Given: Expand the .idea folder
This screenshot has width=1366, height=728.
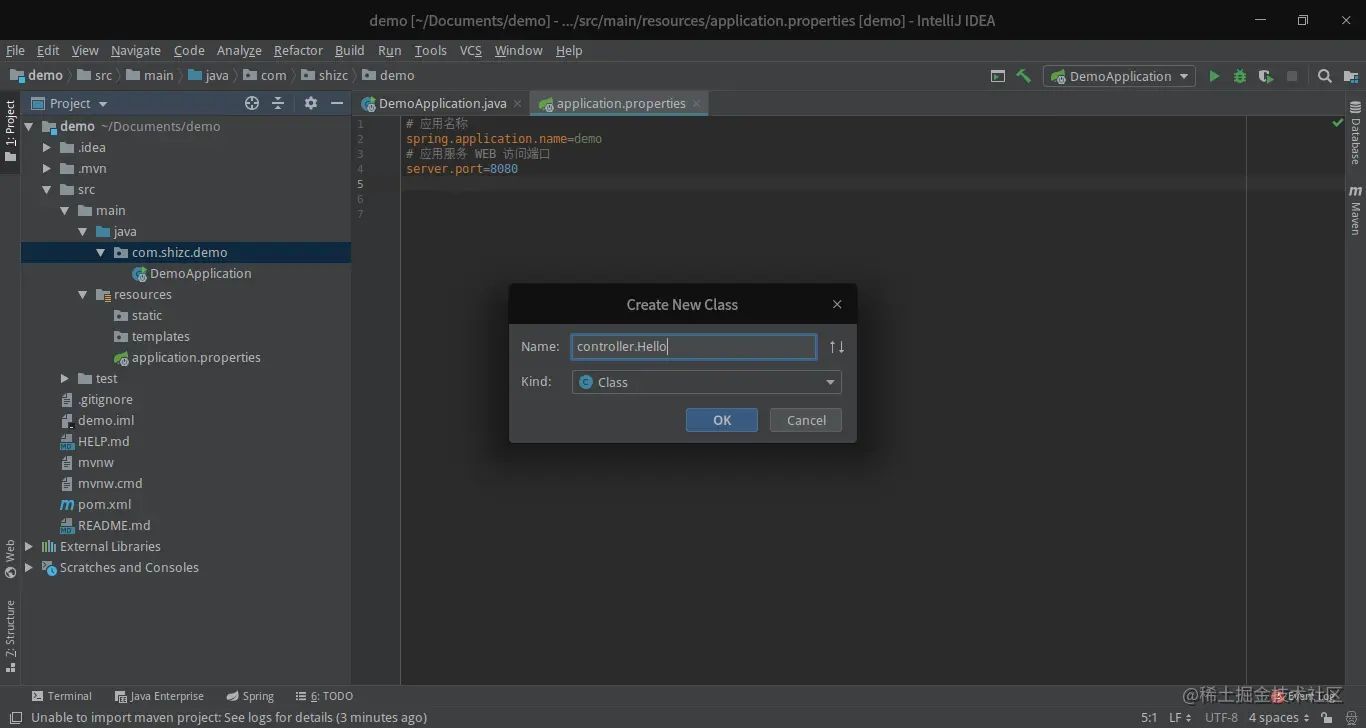Looking at the screenshot, I should (x=47, y=148).
